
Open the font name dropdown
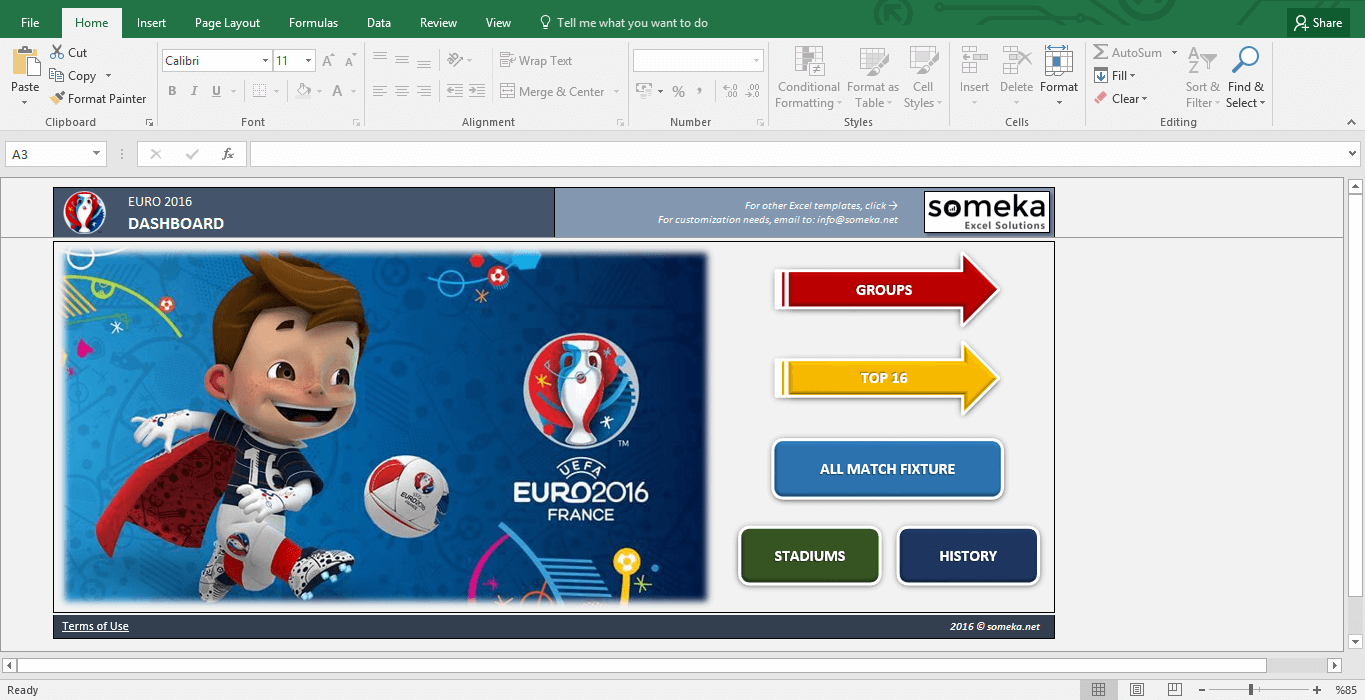(265, 61)
